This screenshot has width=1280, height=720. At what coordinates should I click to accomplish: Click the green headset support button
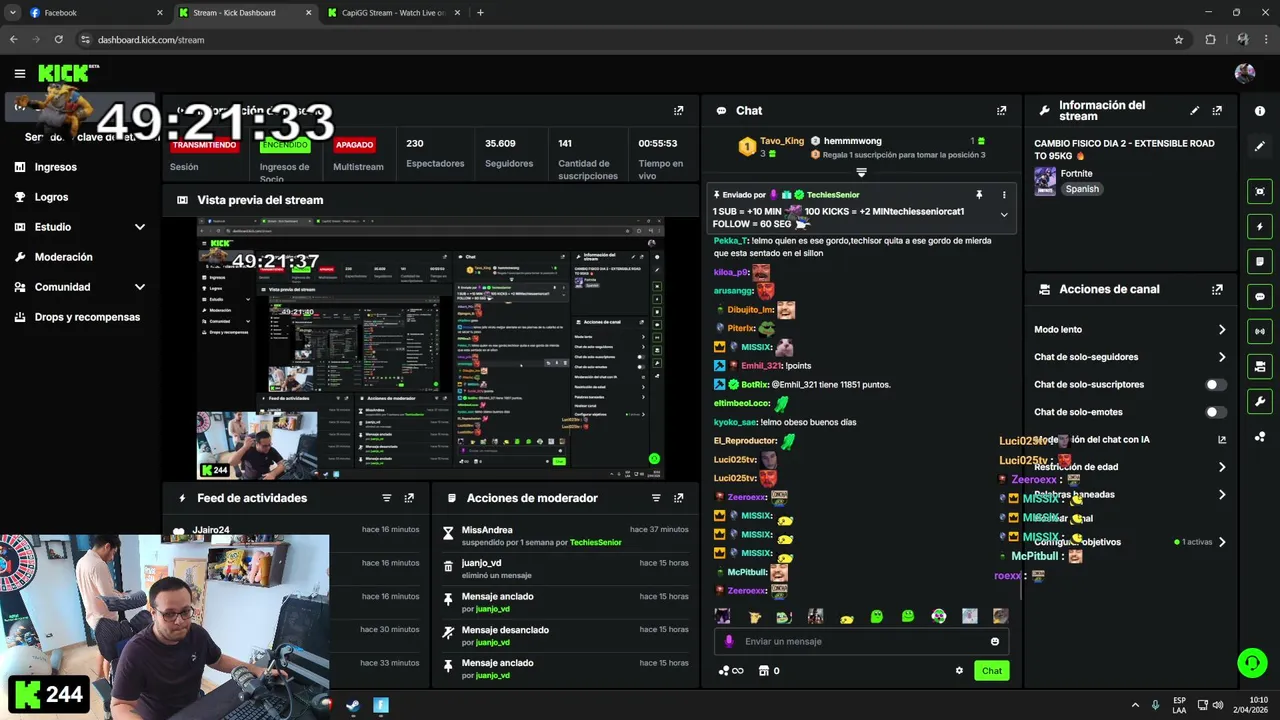point(1252,662)
